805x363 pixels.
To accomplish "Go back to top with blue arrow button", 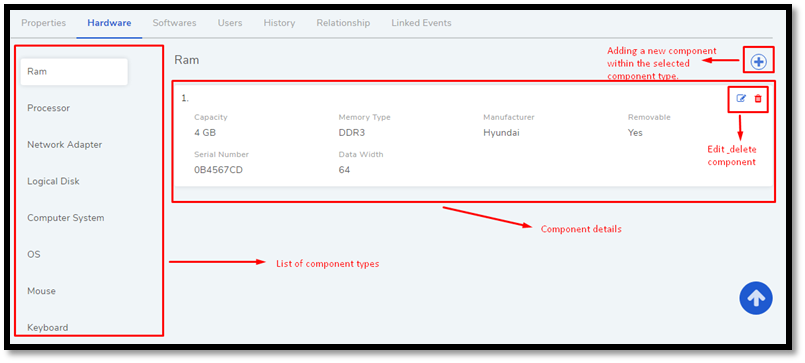I will coord(756,298).
